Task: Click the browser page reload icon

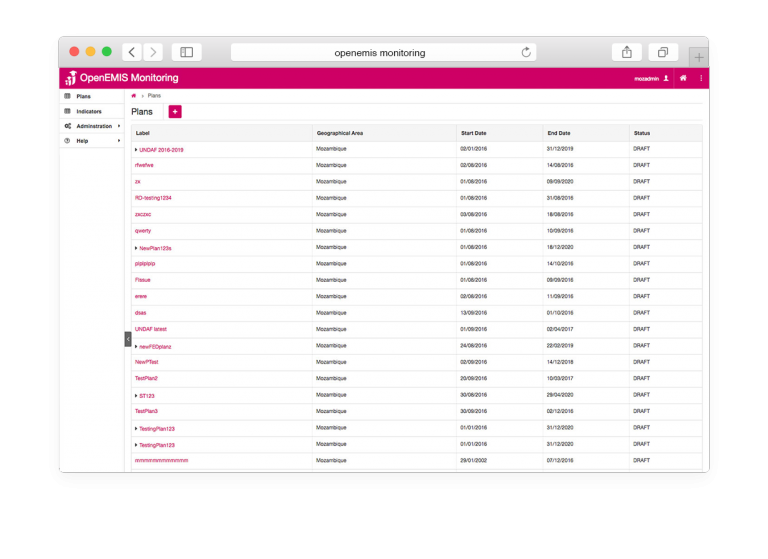Action: point(526,52)
